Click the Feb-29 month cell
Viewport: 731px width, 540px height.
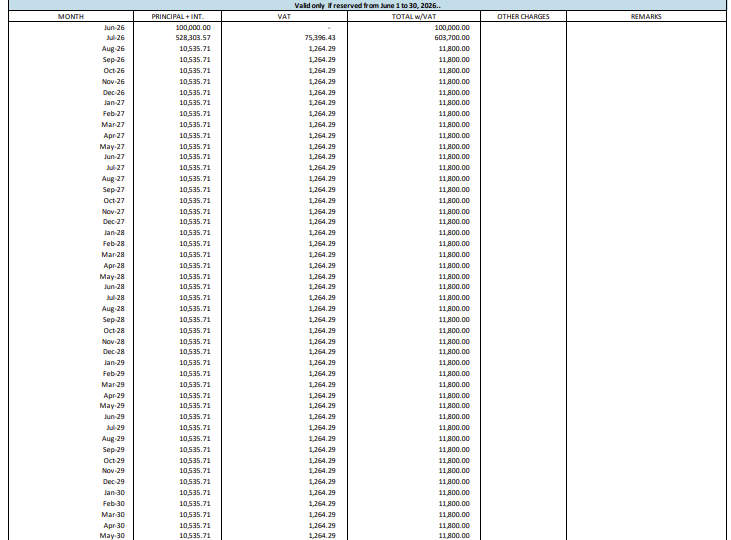(x=114, y=374)
